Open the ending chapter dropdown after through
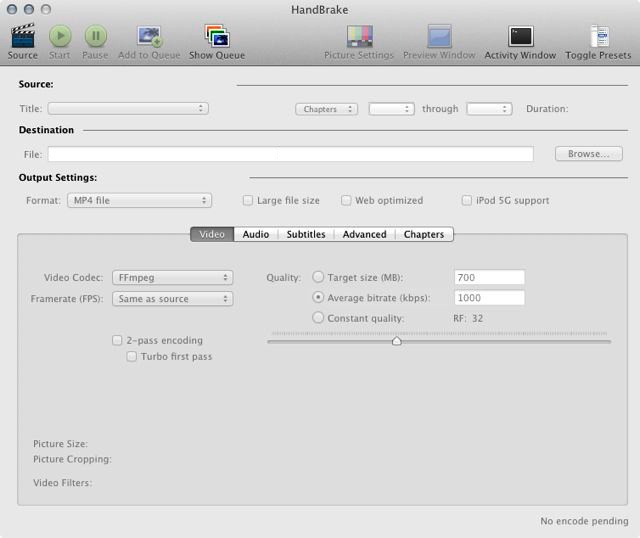 click(x=489, y=109)
